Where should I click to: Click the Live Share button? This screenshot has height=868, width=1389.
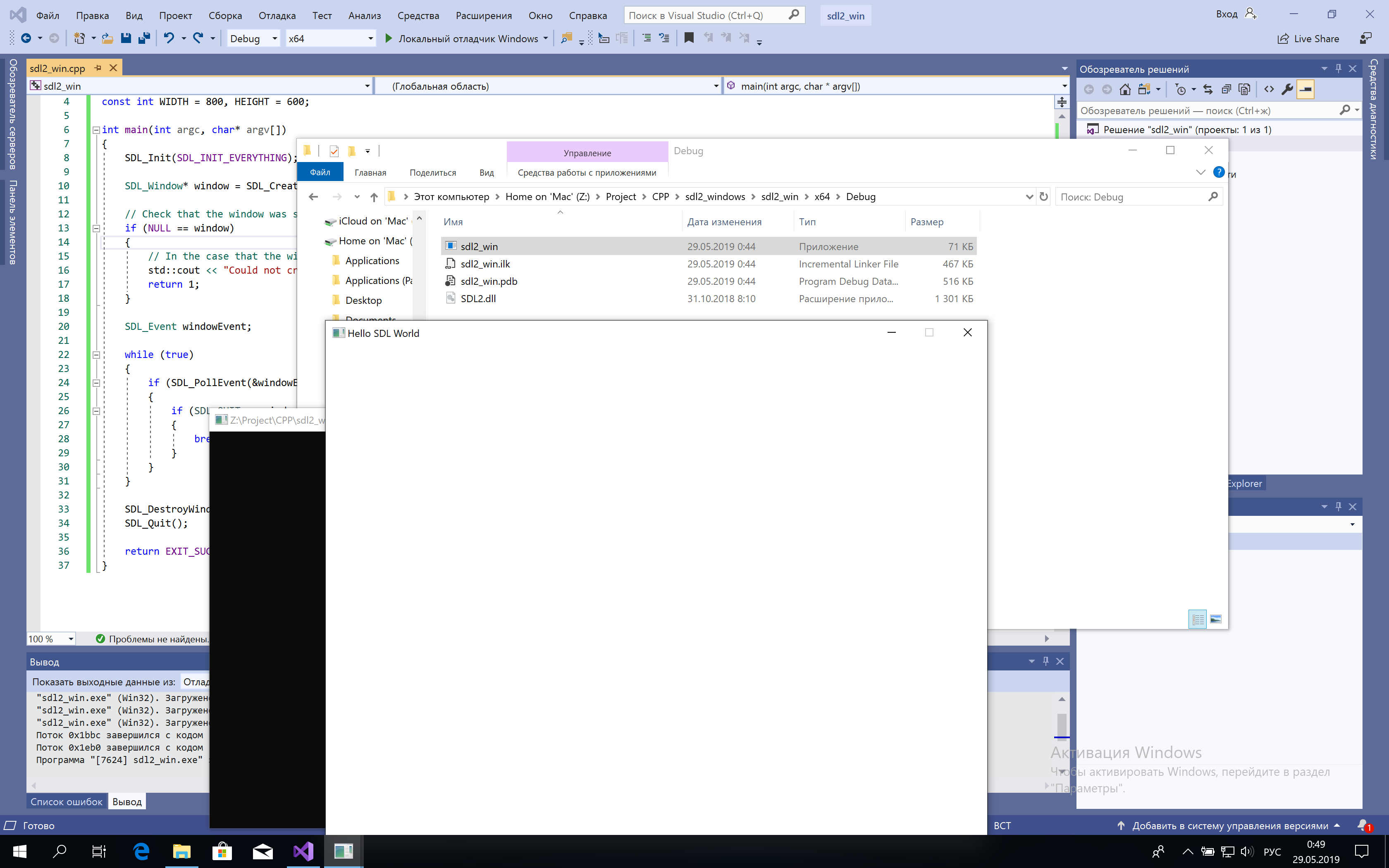1308,38
